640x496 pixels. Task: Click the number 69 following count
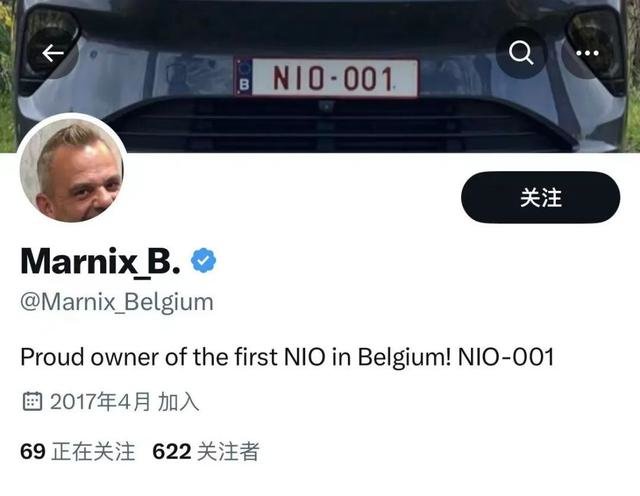tap(33, 452)
